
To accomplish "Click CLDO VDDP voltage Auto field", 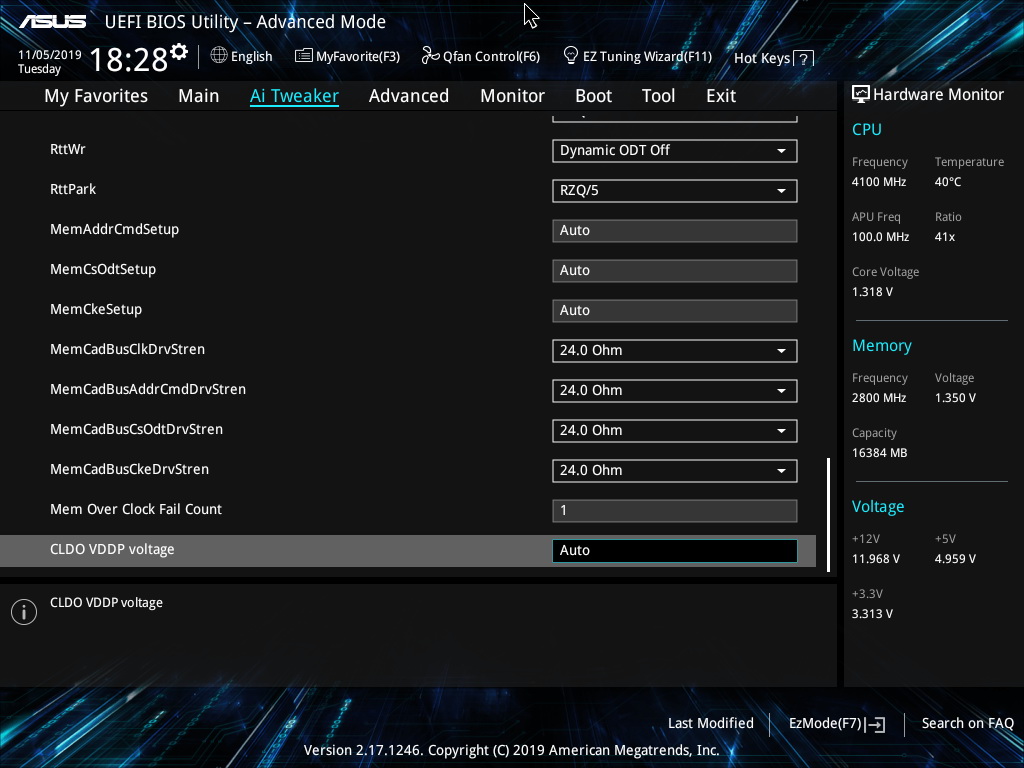I will click(x=675, y=551).
